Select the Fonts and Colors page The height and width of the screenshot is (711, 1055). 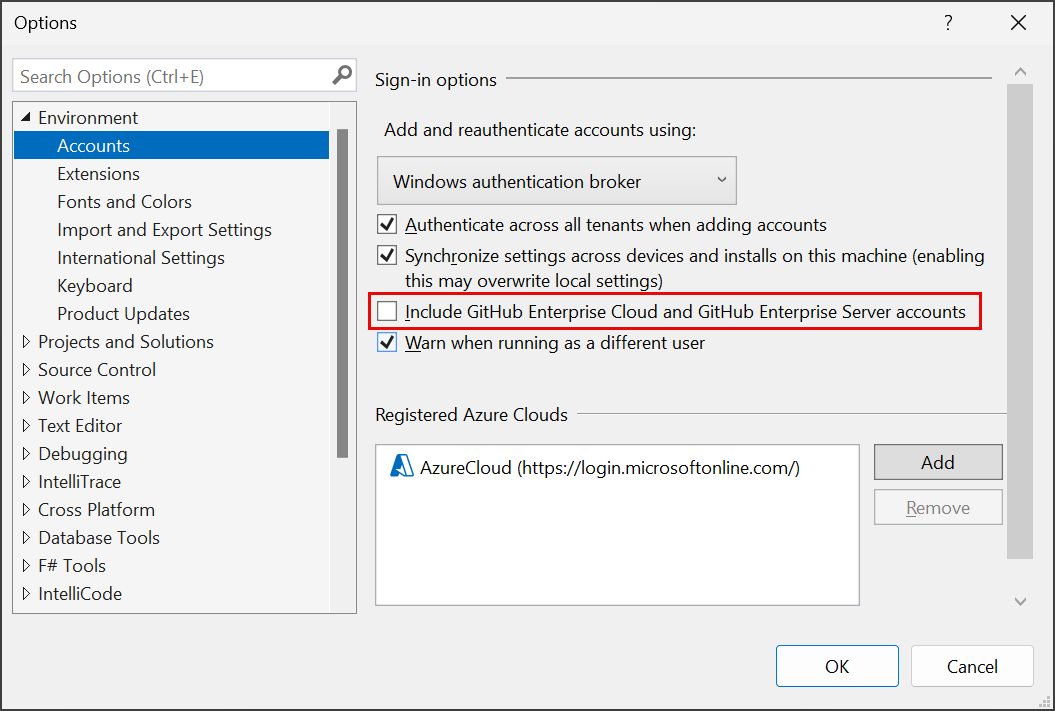point(124,201)
